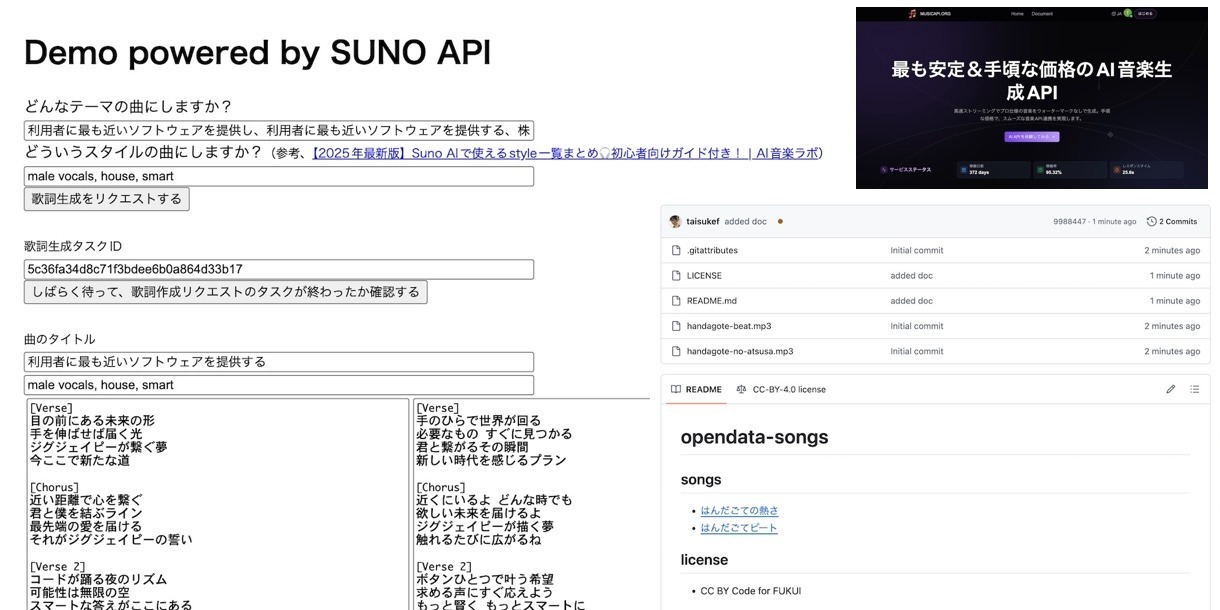
Task: Click the 'CC BY Code for FUKUI' license text
Action: point(750,591)
